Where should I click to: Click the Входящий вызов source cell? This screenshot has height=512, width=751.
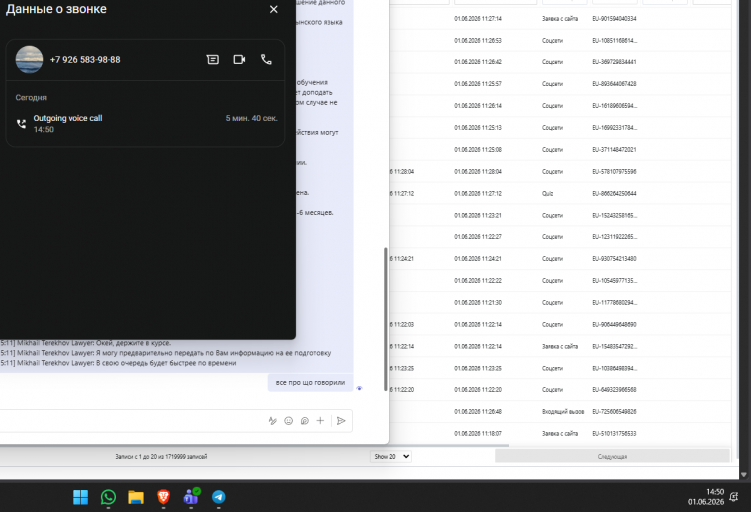click(563, 411)
